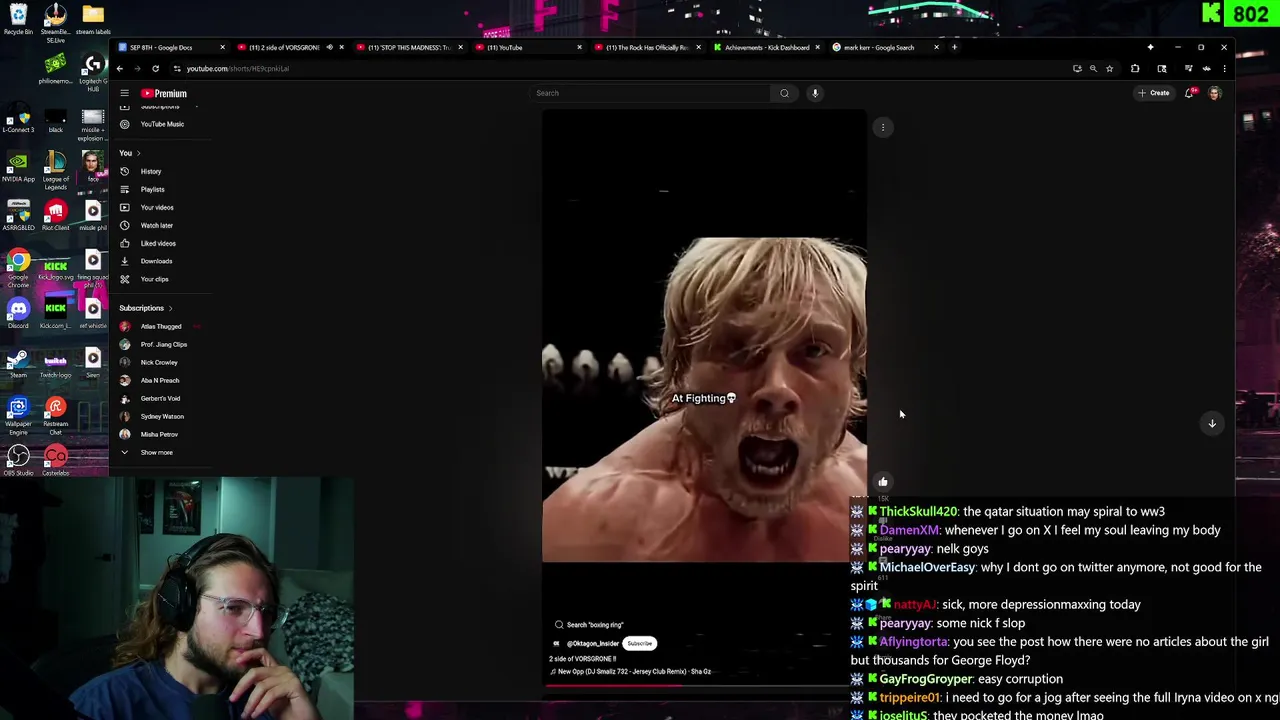Click the YouTube Premium logo
This screenshot has height=720, width=1280.
coord(164,93)
